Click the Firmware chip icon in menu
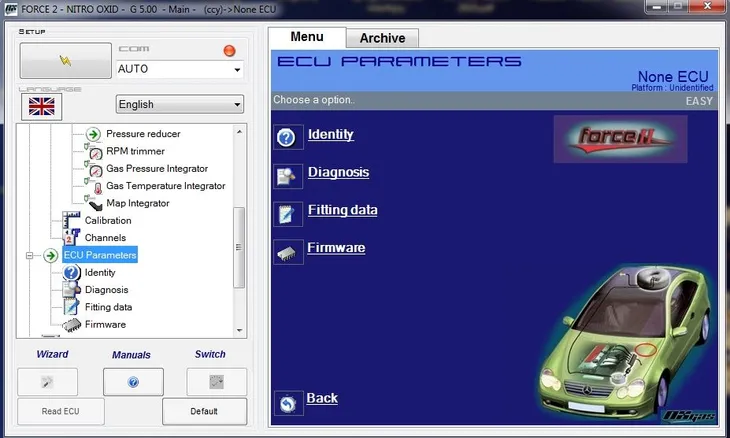This screenshot has width=730, height=438. pos(287,250)
